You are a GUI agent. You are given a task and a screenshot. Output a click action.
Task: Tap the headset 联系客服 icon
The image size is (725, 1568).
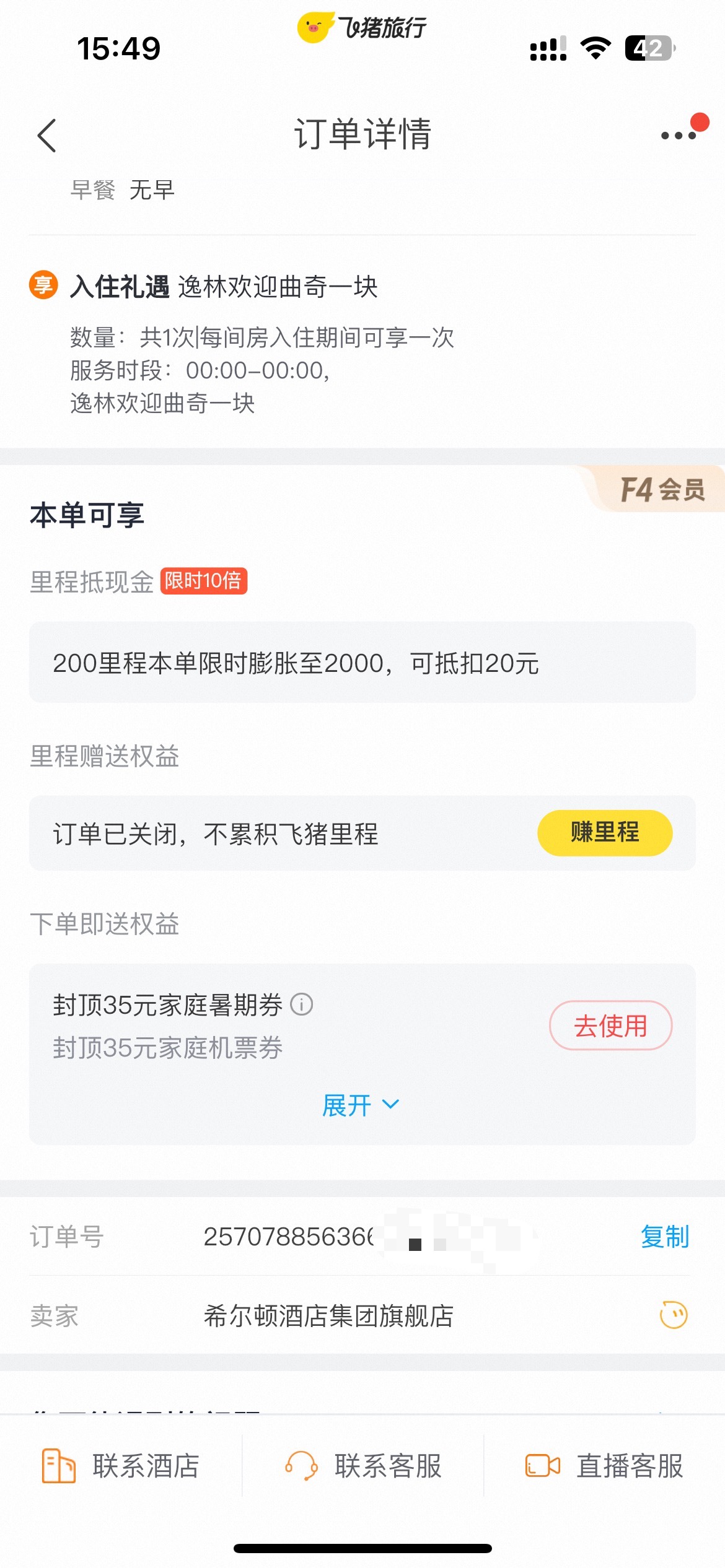click(302, 1466)
